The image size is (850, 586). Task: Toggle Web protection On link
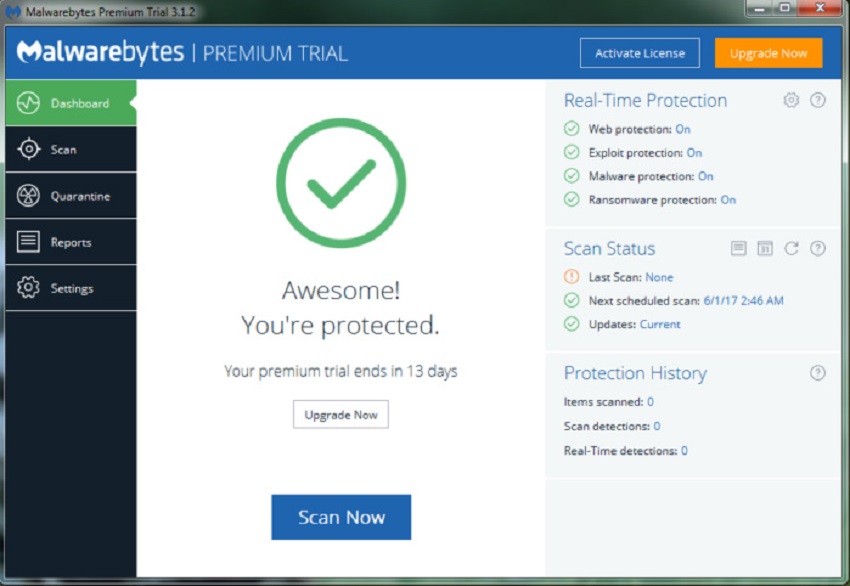point(682,129)
